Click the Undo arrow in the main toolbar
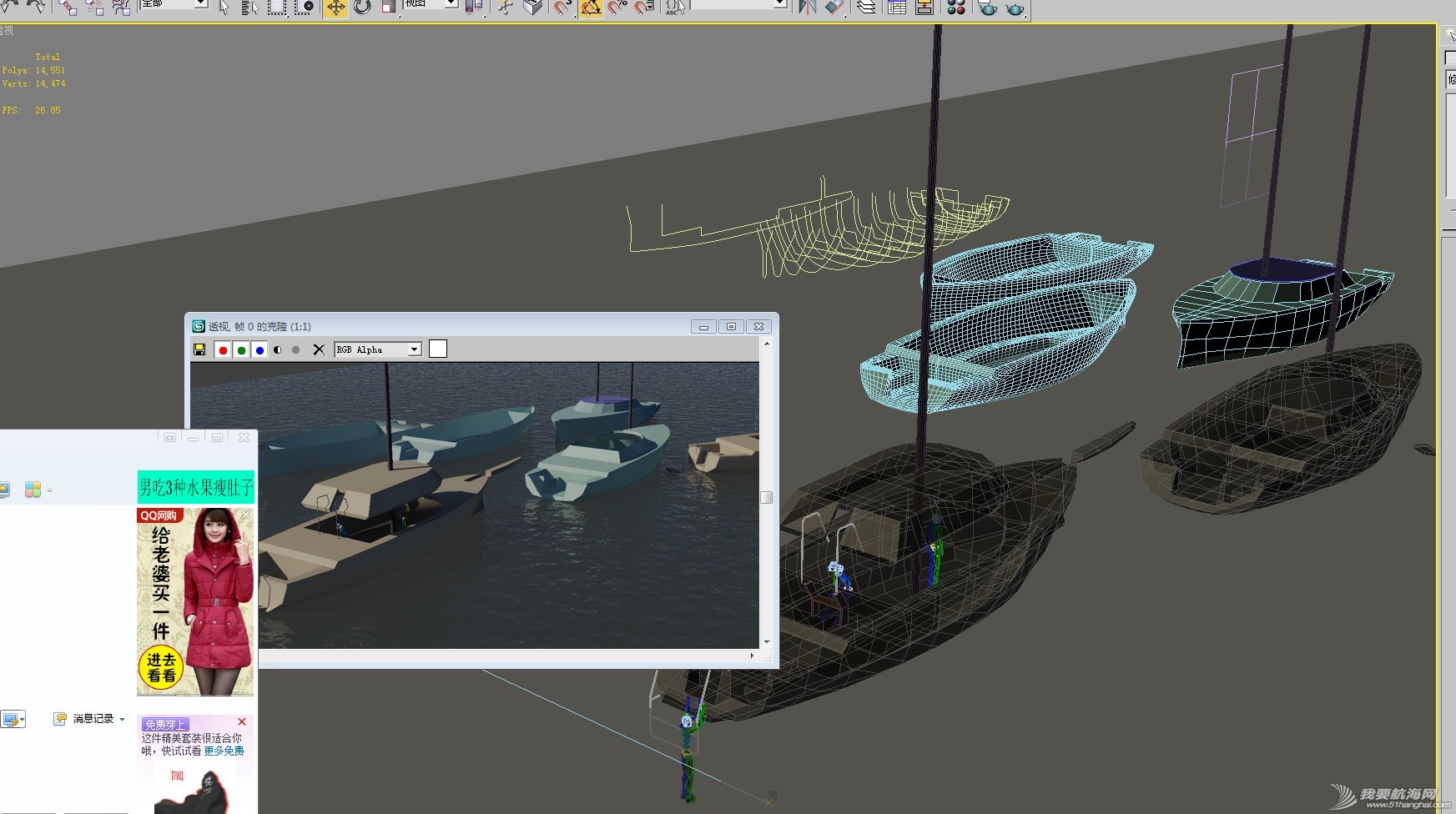Image resolution: width=1456 pixels, height=814 pixels. pos(10,6)
